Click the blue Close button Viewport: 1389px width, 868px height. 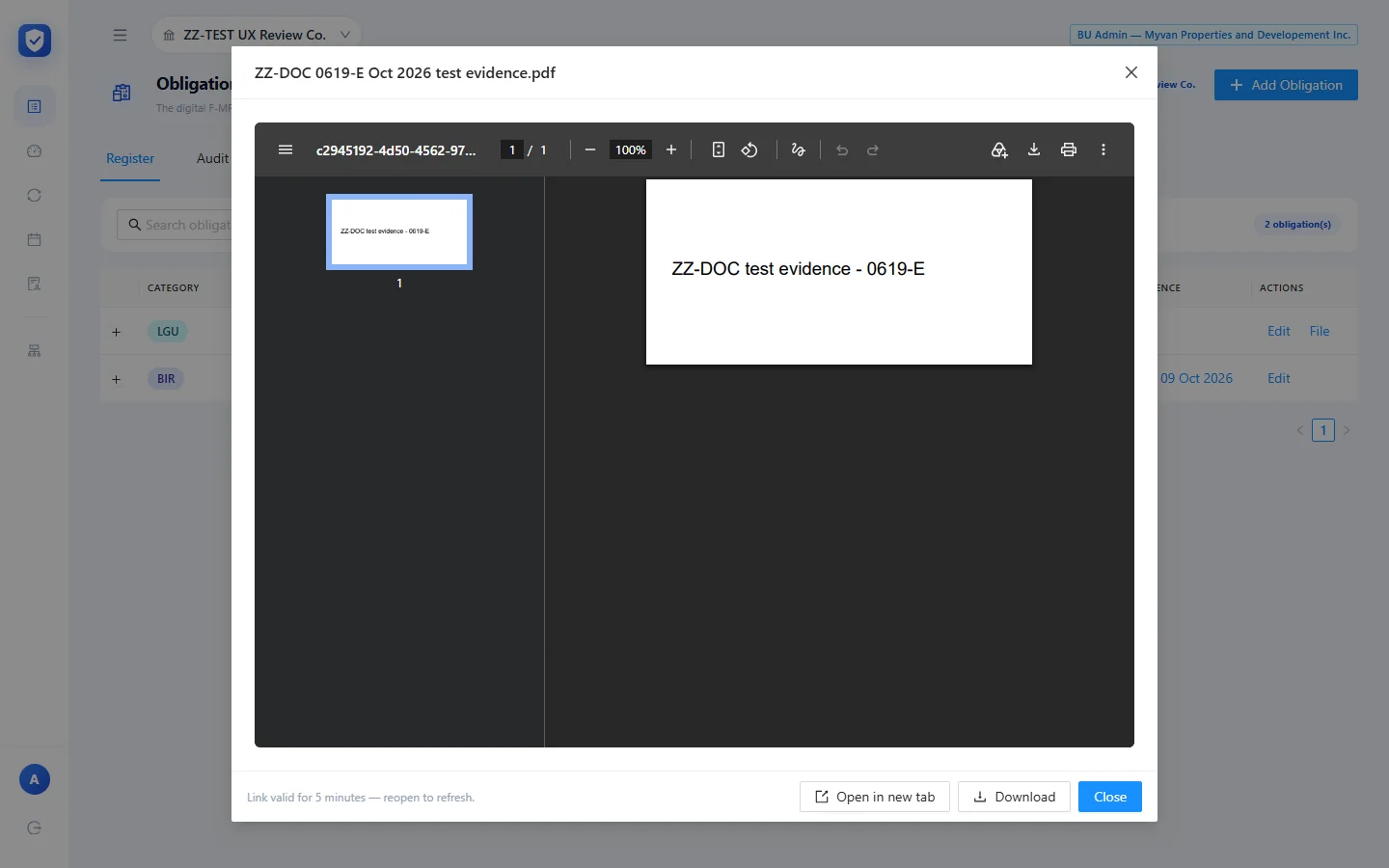click(1110, 797)
